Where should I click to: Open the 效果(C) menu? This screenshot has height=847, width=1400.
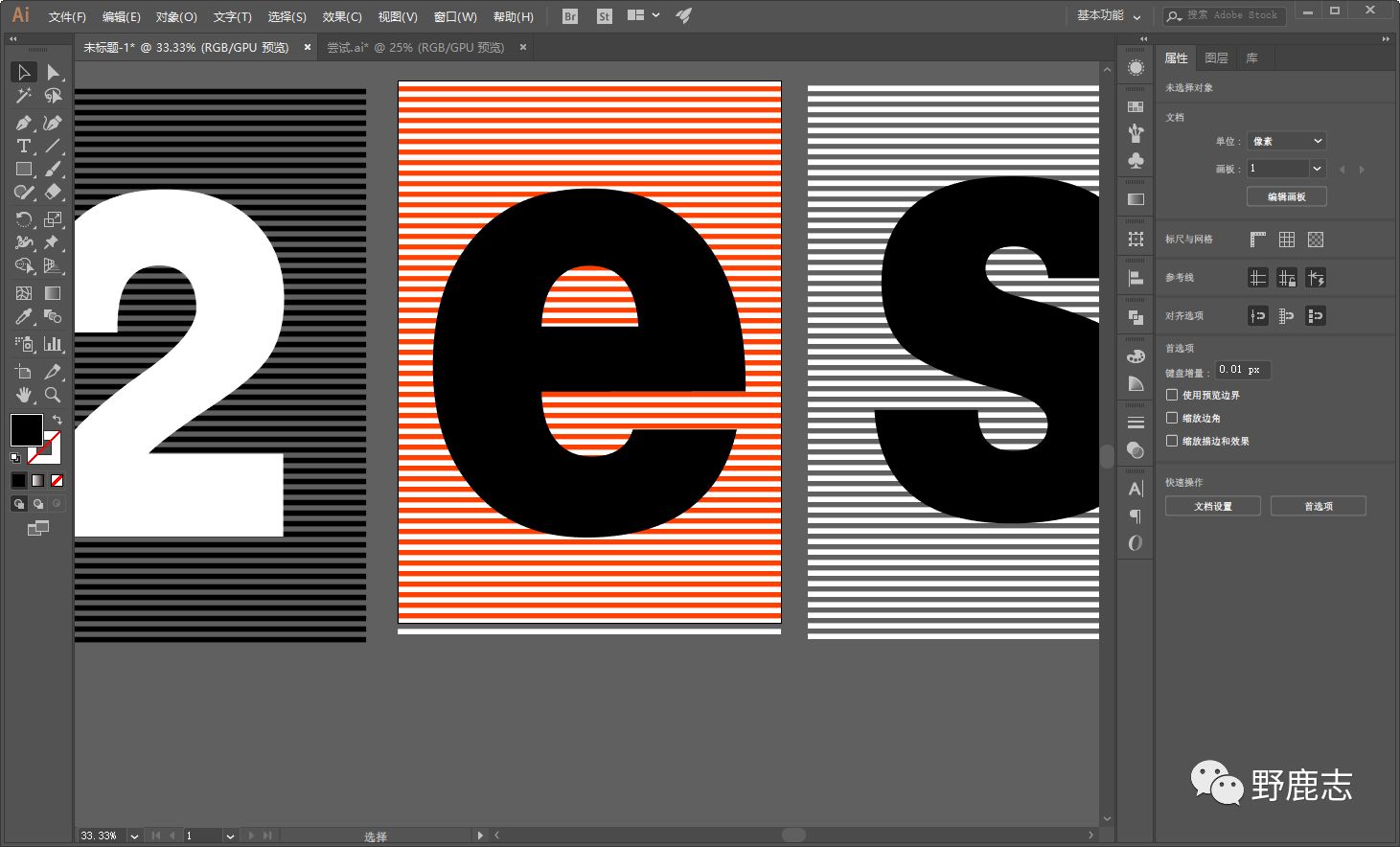pos(342,16)
